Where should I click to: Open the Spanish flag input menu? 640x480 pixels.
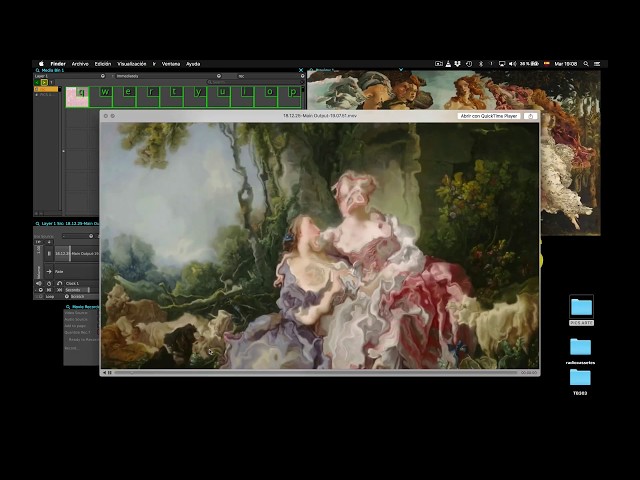tap(547, 63)
